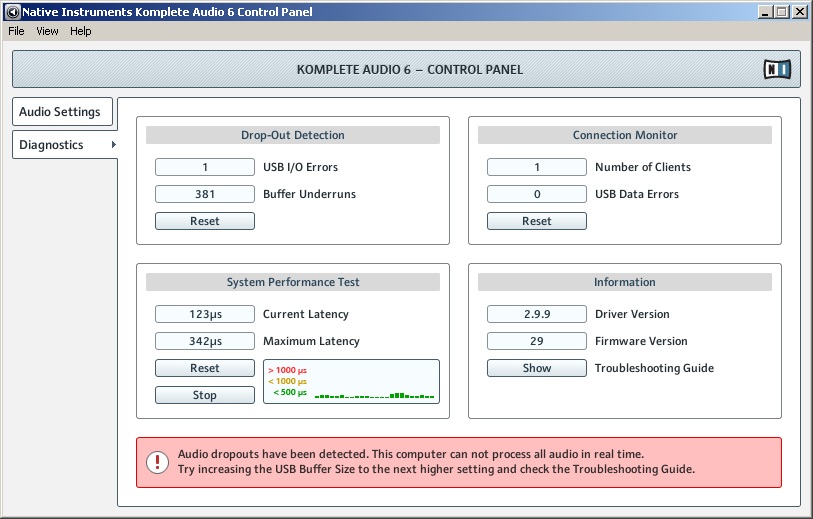
Task: Show the Troubleshooting Guide
Action: [537, 368]
